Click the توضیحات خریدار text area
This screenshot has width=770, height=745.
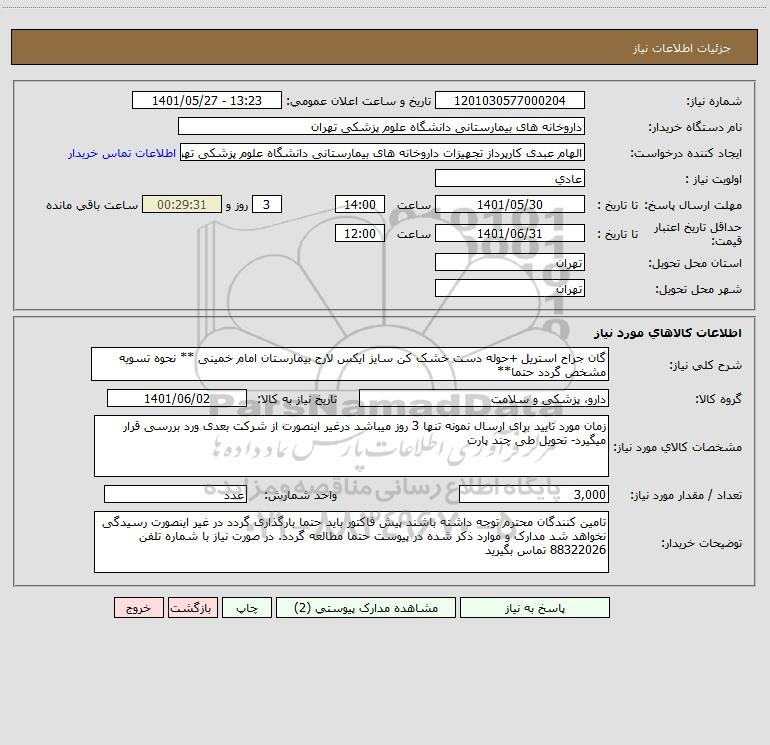351,542
